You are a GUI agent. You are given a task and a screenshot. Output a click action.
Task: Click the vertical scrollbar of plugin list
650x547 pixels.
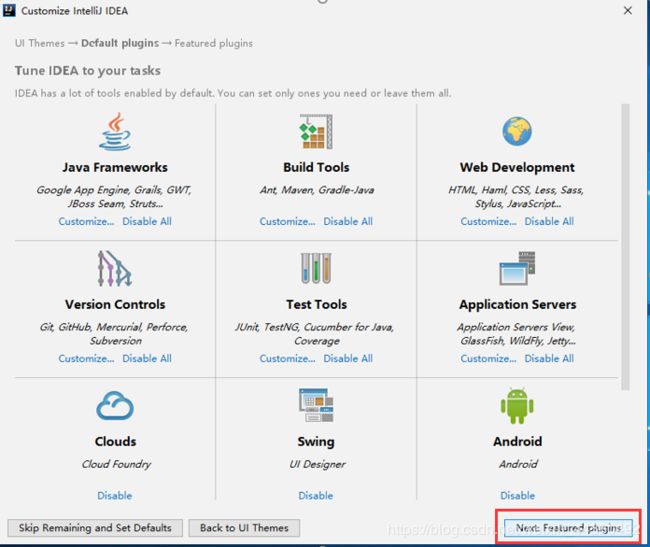tap(625, 247)
